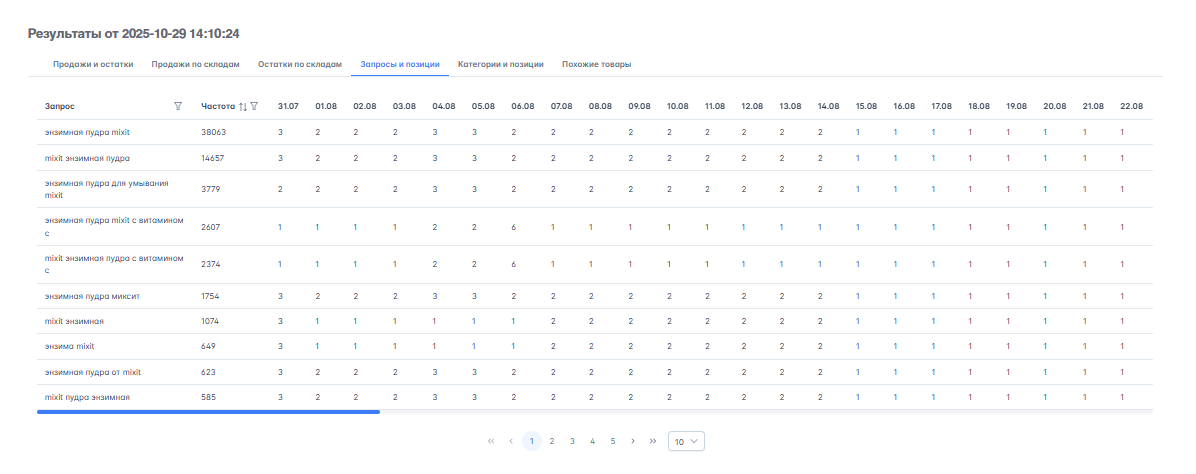Select the Остатки по складам tab
The image size is (1196, 474).
(x=299, y=65)
